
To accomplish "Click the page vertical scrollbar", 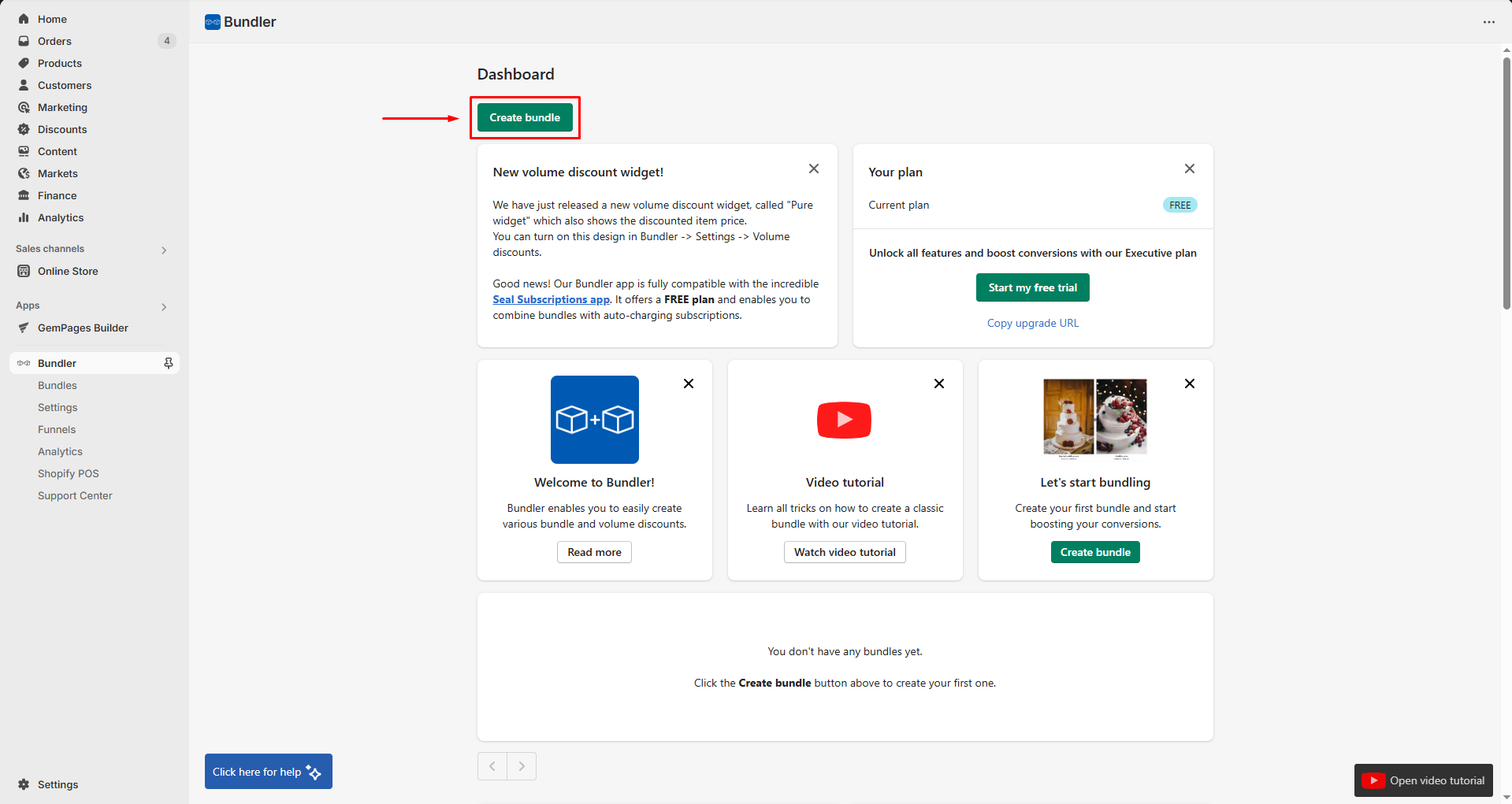I will (1506, 181).
